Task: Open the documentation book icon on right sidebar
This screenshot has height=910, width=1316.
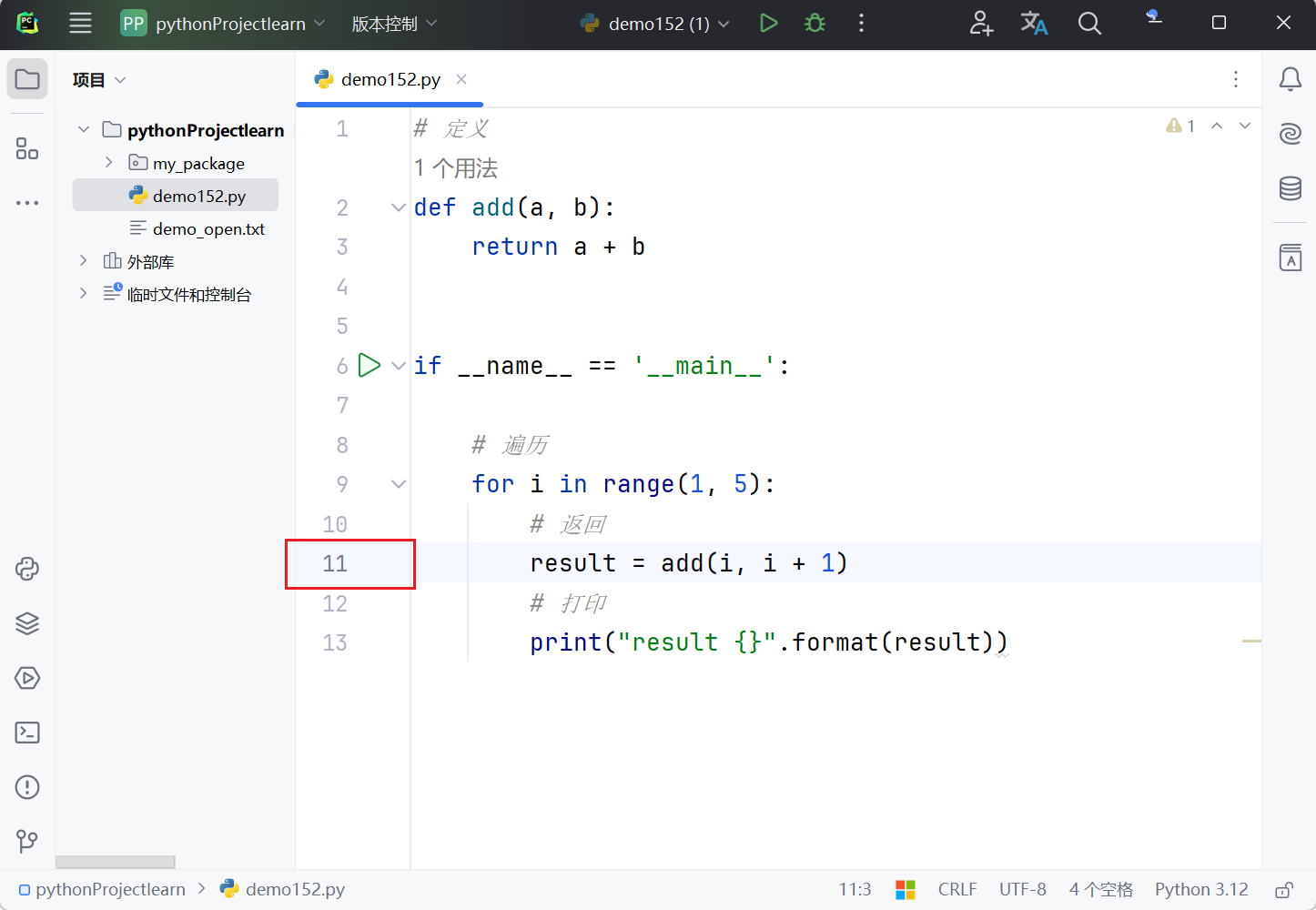Action: tap(1291, 258)
